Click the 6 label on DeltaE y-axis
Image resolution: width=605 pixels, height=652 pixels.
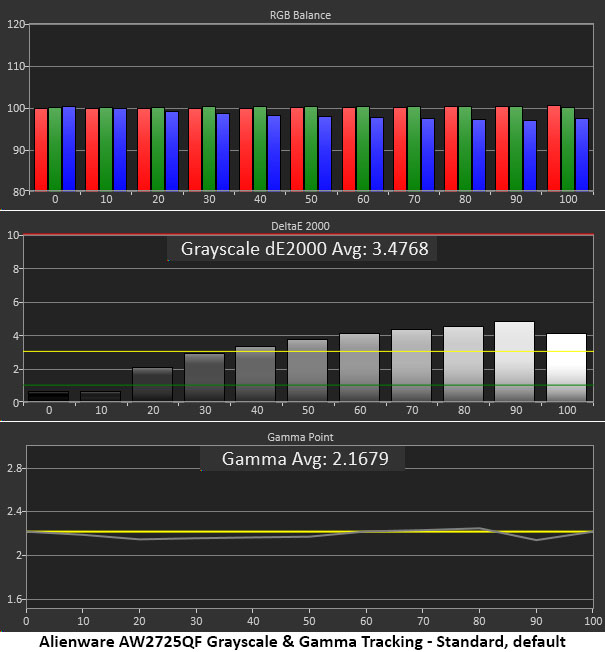point(16,302)
